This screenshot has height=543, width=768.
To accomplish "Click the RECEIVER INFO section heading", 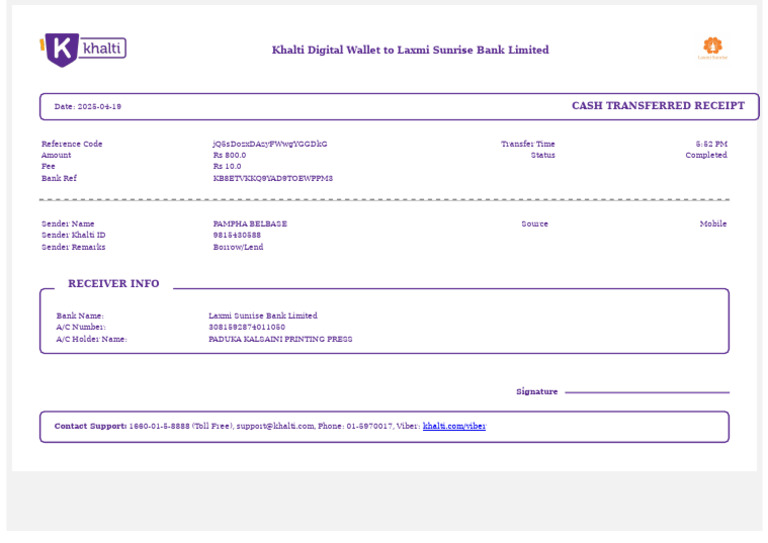I will (x=114, y=283).
